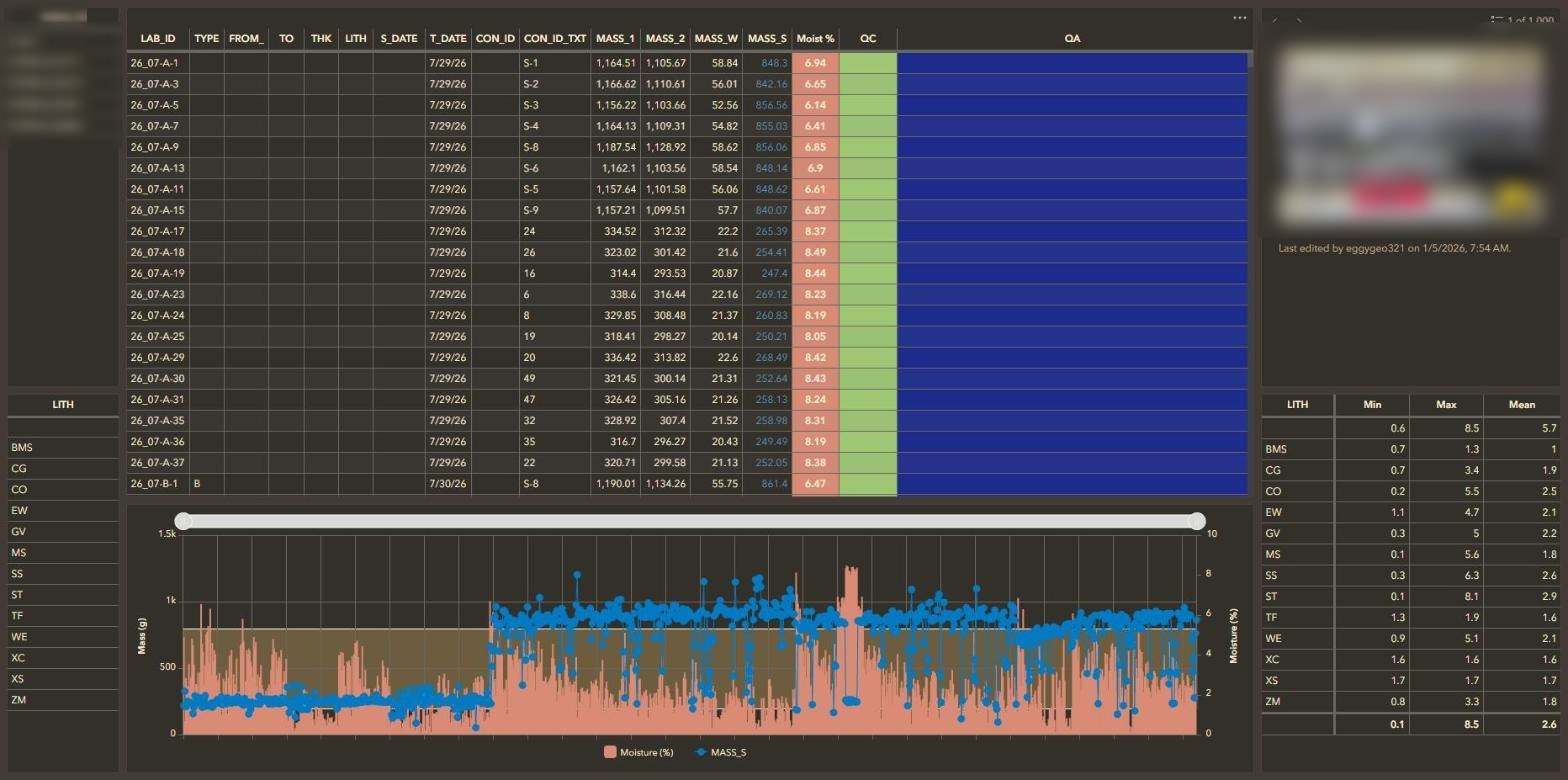Select XC in the LITH filter list
The height and width of the screenshot is (780, 1568).
(63, 658)
